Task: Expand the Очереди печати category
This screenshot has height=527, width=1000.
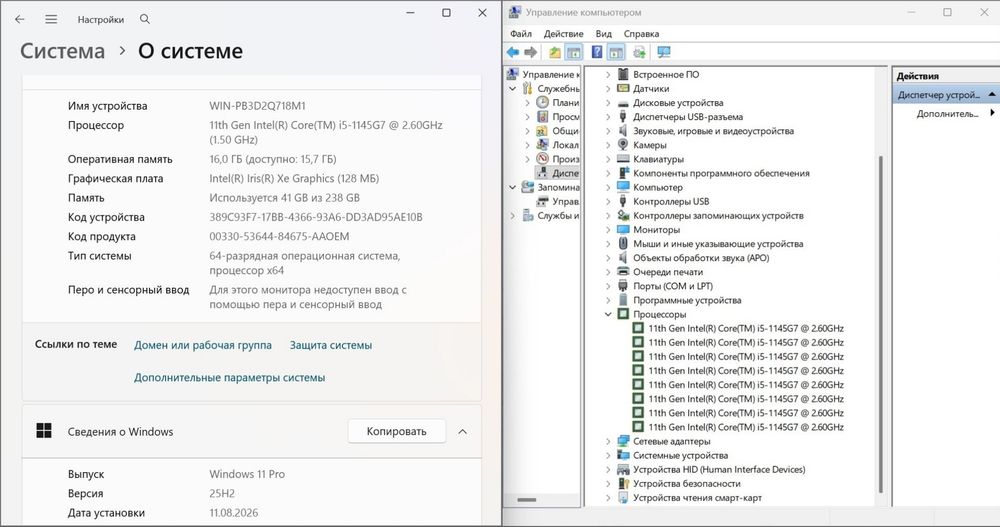Action: (x=608, y=272)
